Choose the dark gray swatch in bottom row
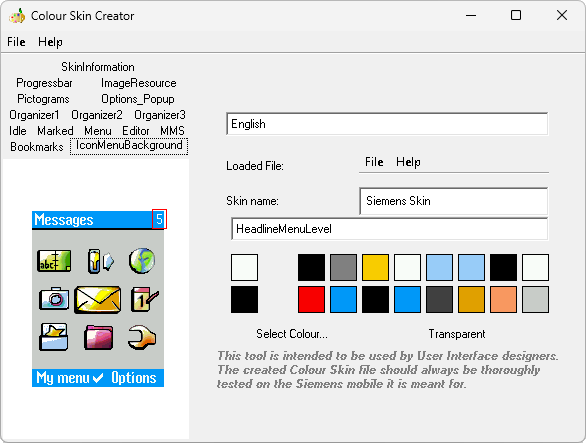The width and height of the screenshot is (586, 443). (x=439, y=299)
